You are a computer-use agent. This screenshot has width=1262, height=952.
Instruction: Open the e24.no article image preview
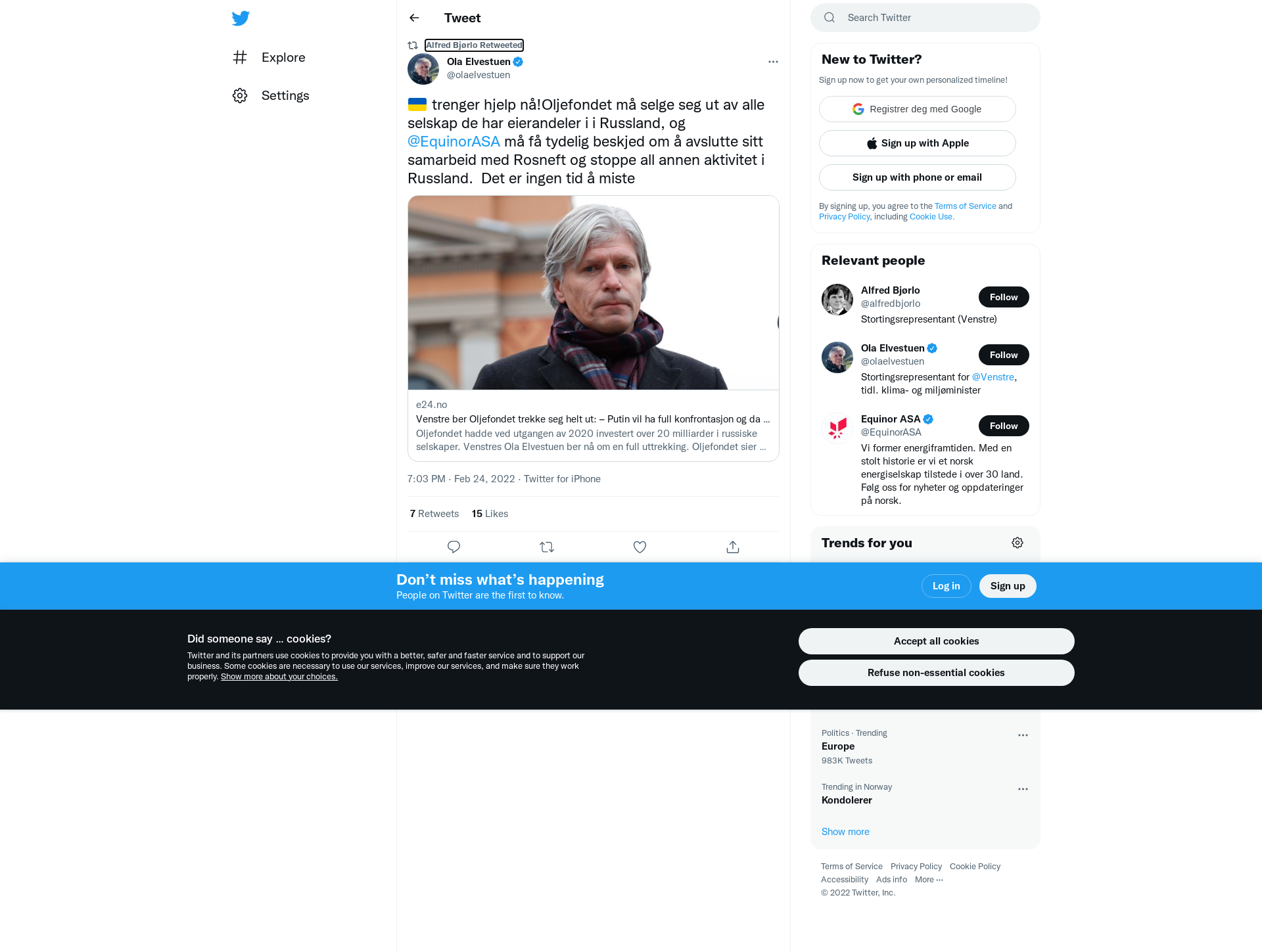[593, 292]
